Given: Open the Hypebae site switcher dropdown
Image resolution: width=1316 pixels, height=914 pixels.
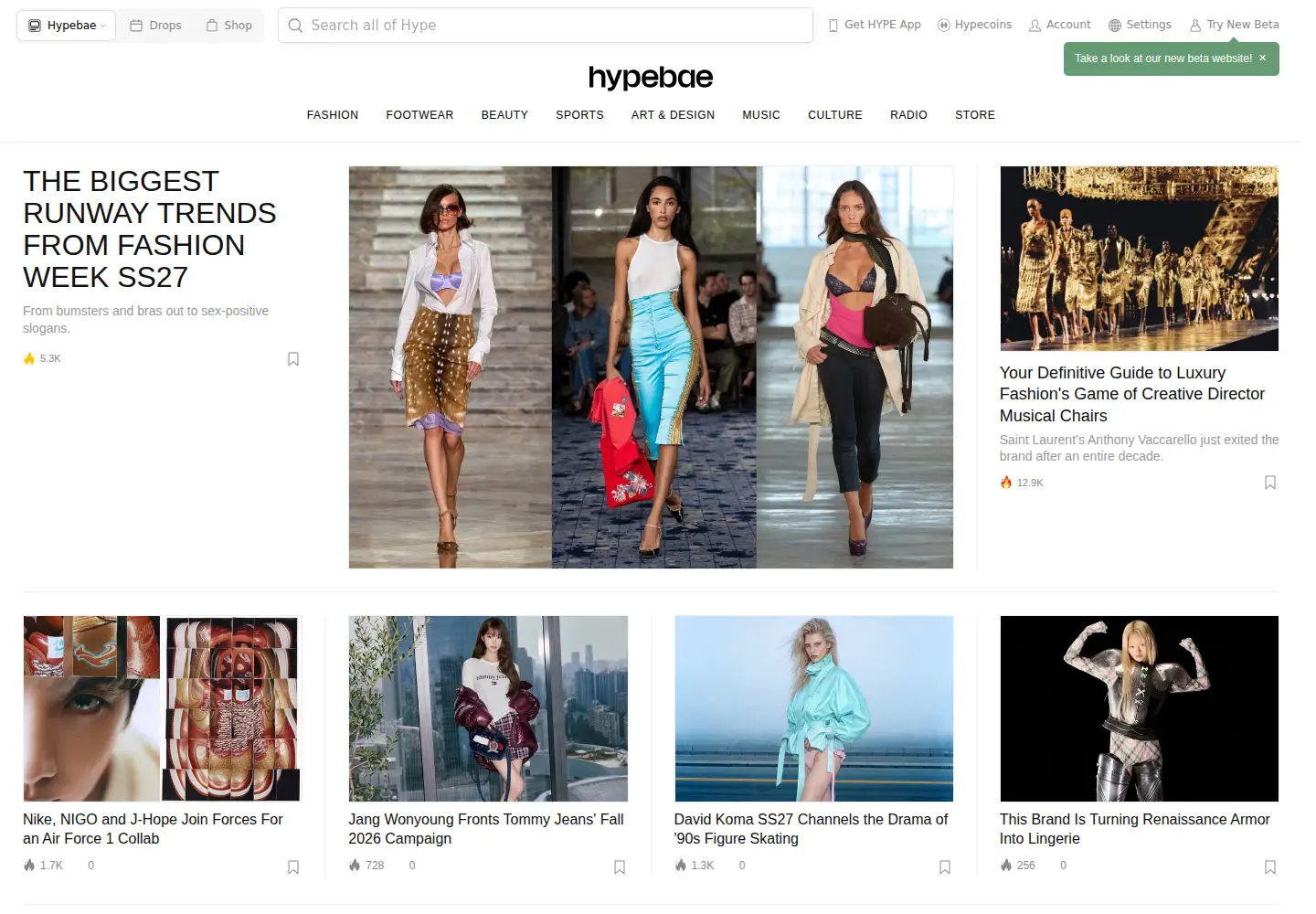Looking at the screenshot, I should click(x=66, y=26).
